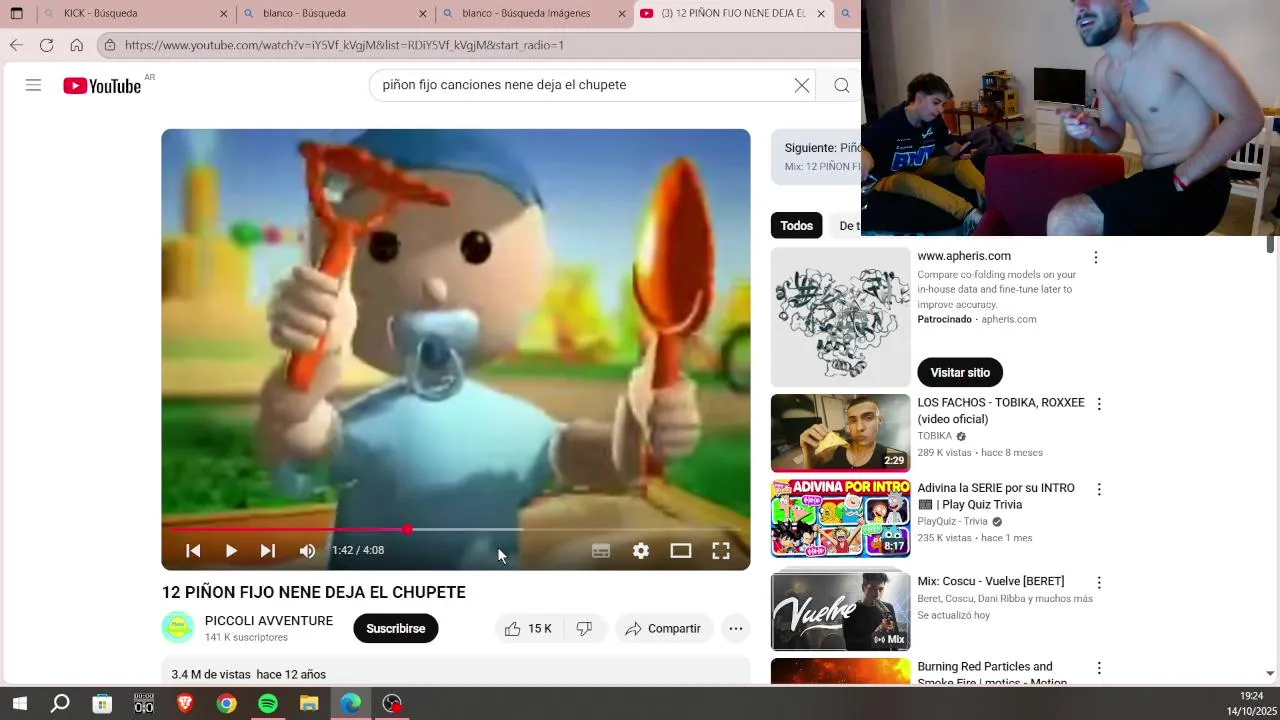Open options for www.apheris.com ad

point(1096,257)
